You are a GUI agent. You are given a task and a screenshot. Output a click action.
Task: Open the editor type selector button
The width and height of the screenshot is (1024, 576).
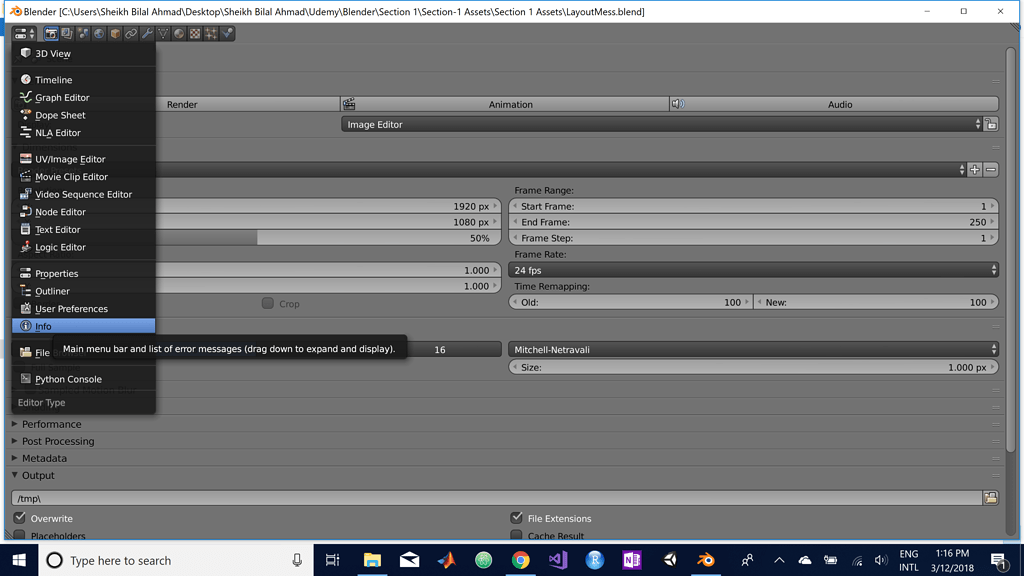25,33
